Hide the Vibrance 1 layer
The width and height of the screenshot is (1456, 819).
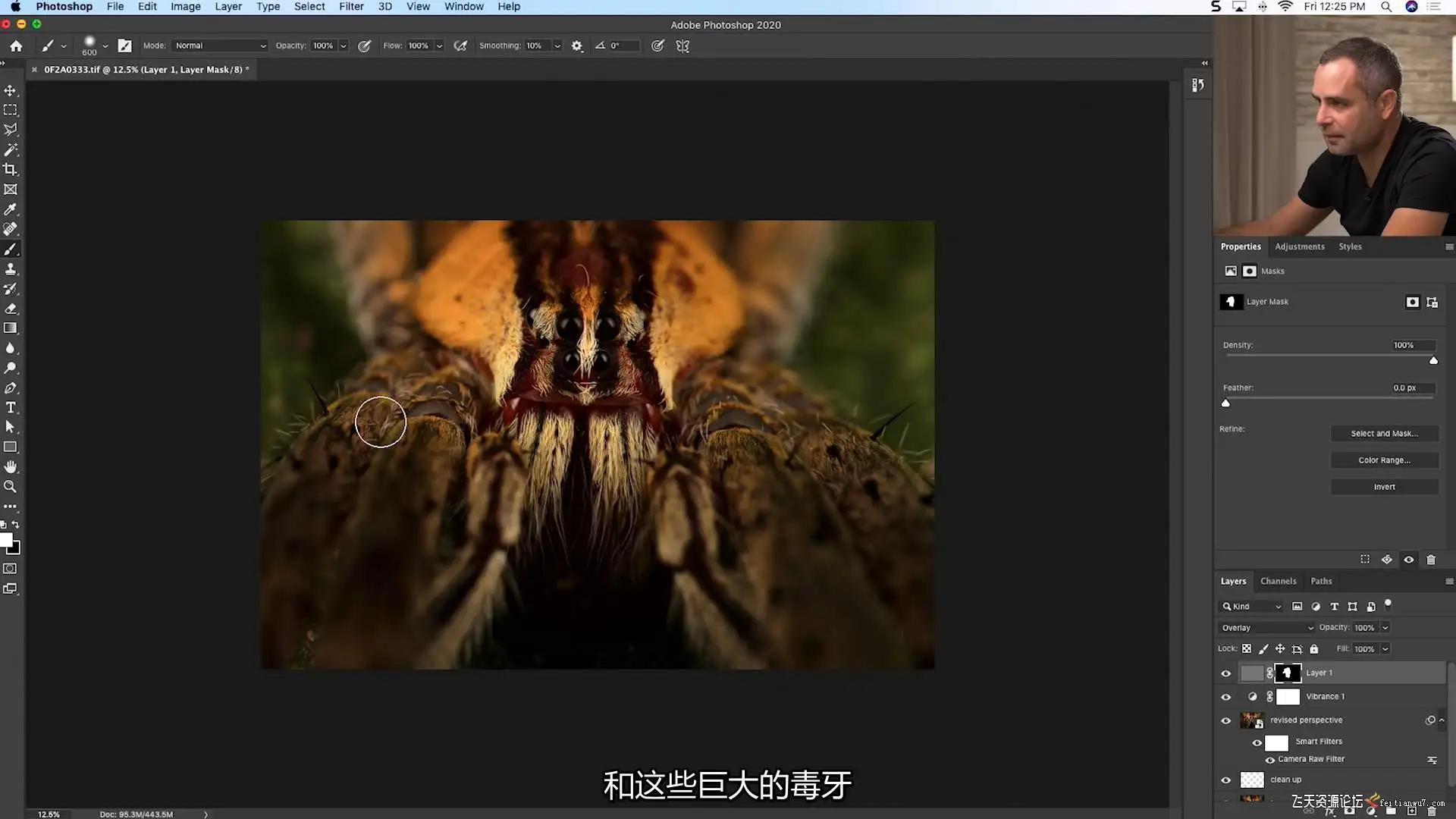click(1226, 697)
